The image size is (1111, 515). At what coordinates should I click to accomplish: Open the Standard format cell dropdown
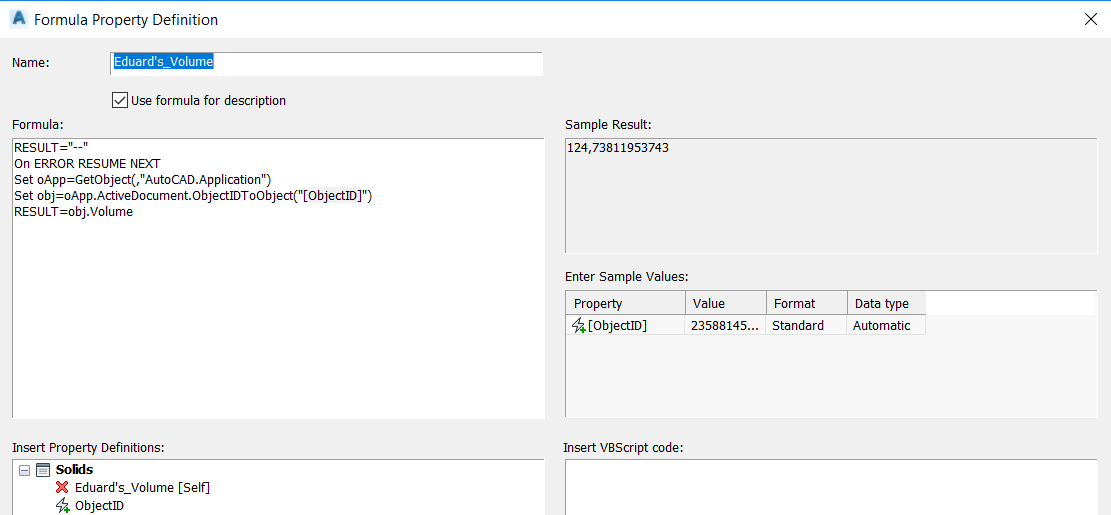(x=806, y=325)
